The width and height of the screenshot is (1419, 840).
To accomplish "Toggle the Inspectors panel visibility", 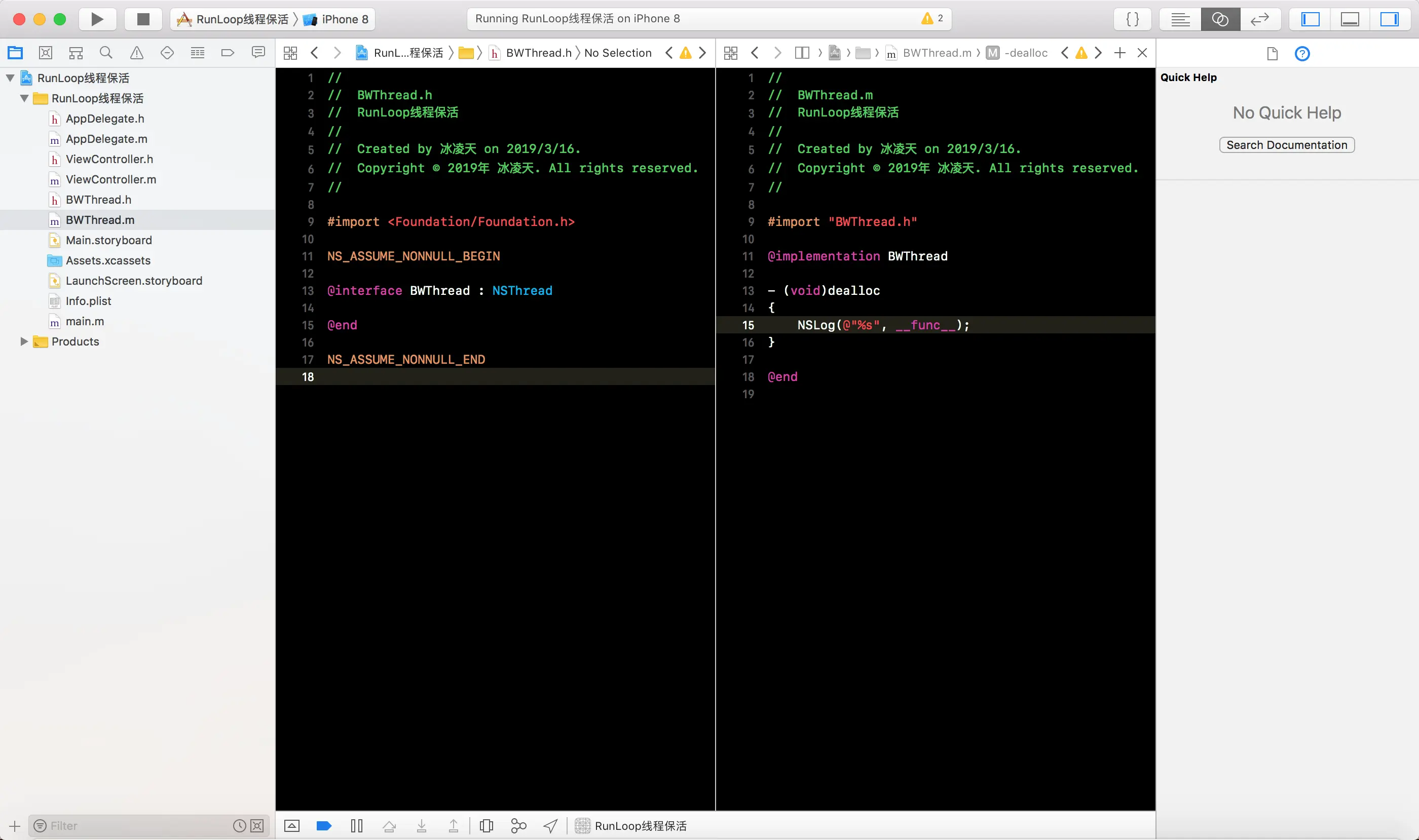I will (x=1389, y=19).
